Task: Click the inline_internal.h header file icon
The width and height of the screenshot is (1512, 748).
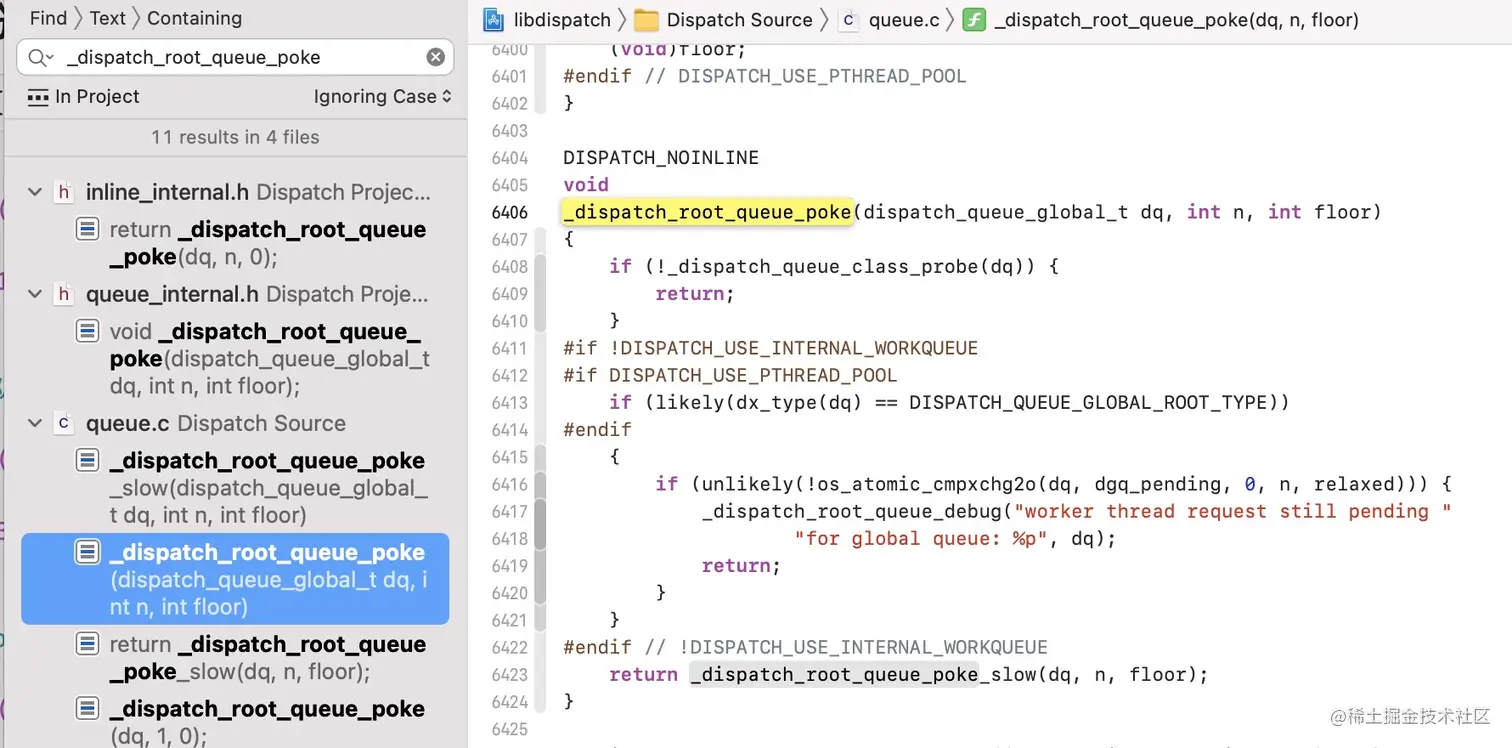Action: (x=64, y=192)
